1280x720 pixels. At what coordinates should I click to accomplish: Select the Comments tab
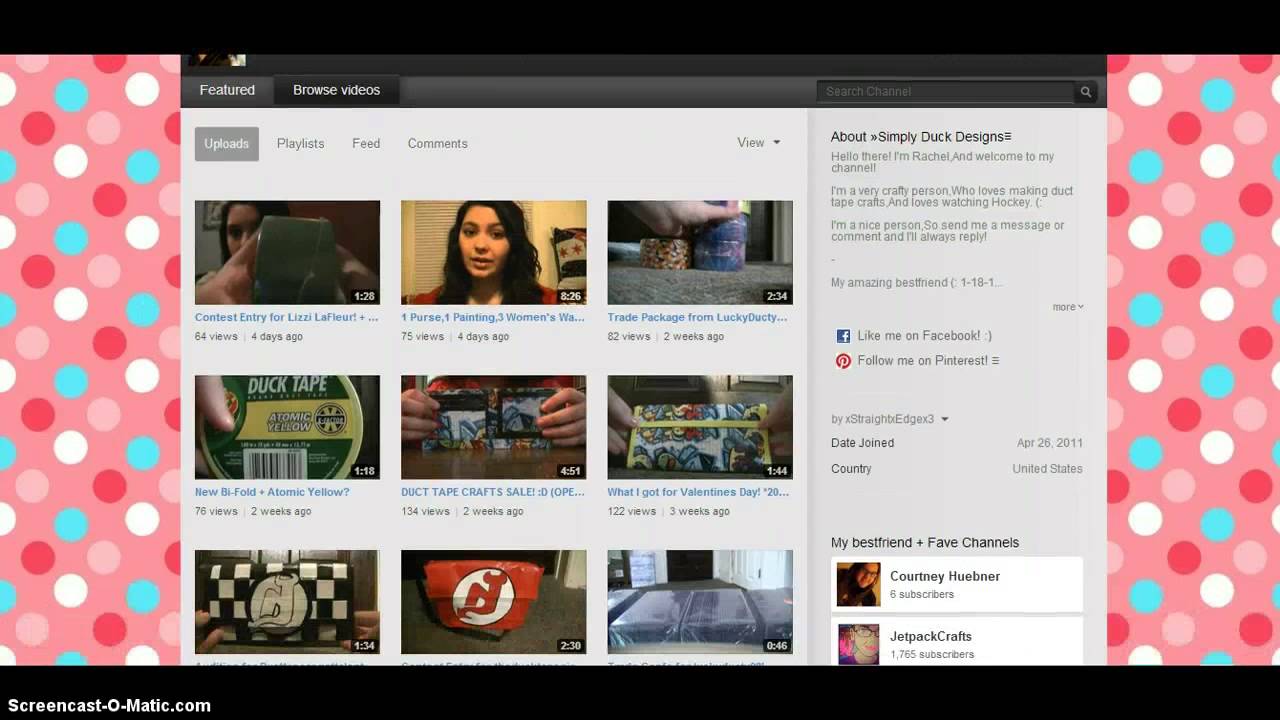(437, 144)
